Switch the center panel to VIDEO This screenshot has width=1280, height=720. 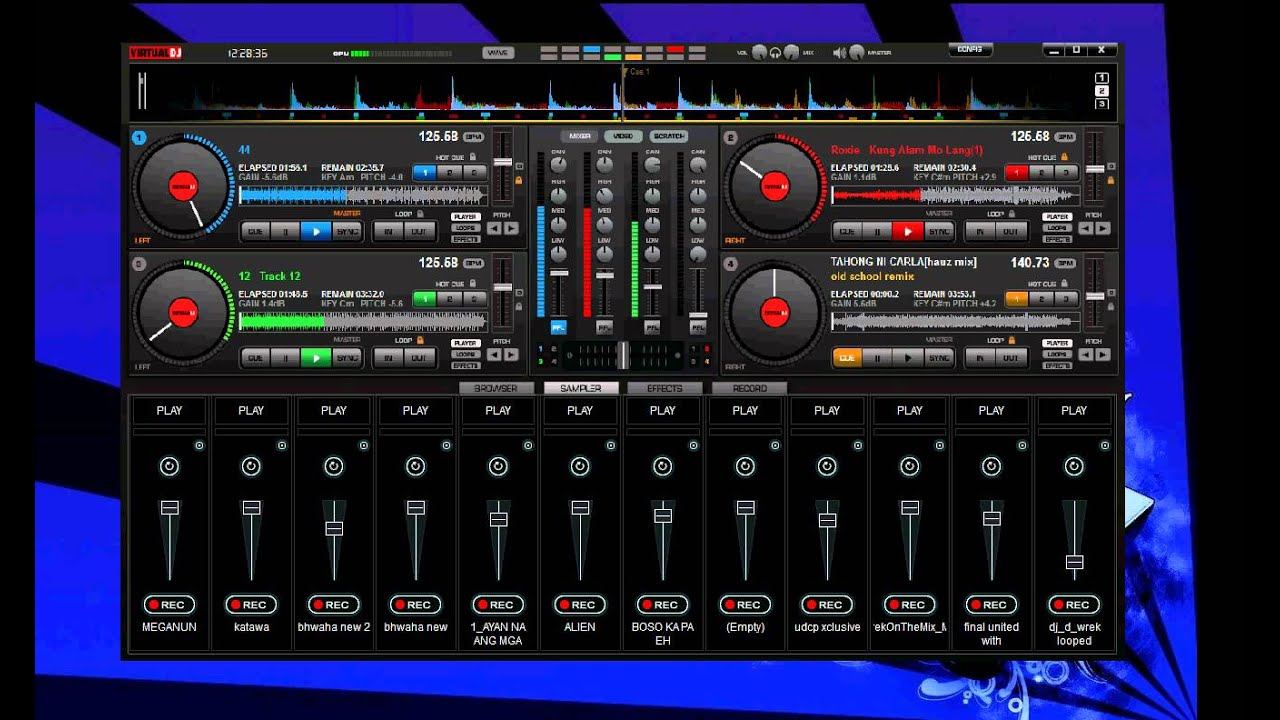coord(623,136)
